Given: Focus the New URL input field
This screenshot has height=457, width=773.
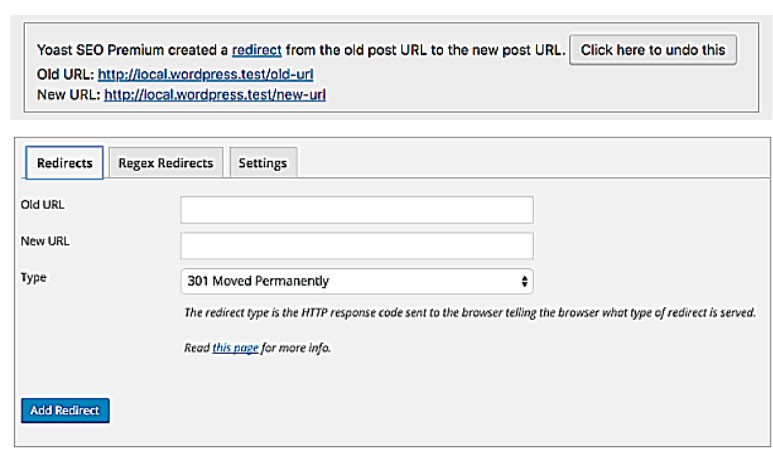Looking at the screenshot, I should (x=356, y=246).
